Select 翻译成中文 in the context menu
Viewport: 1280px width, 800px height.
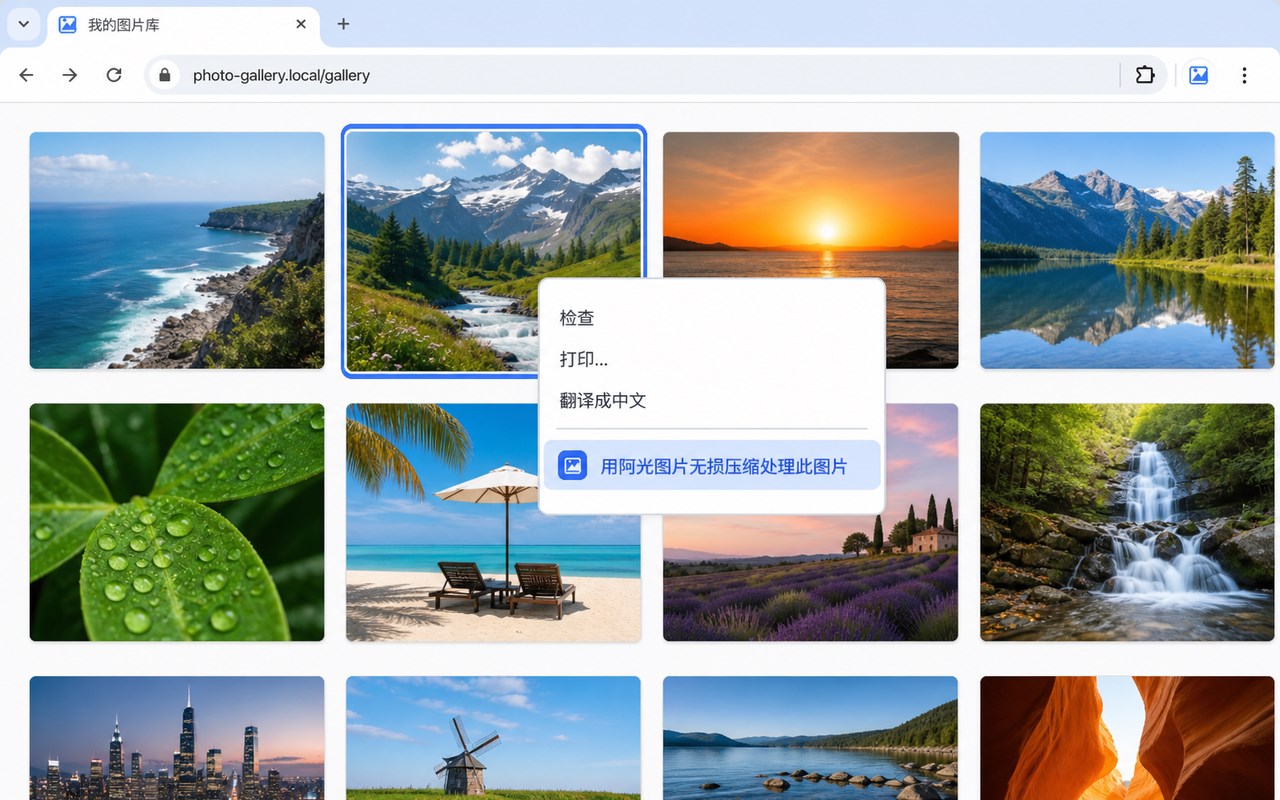pyautogui.click(x=711, y=401)
